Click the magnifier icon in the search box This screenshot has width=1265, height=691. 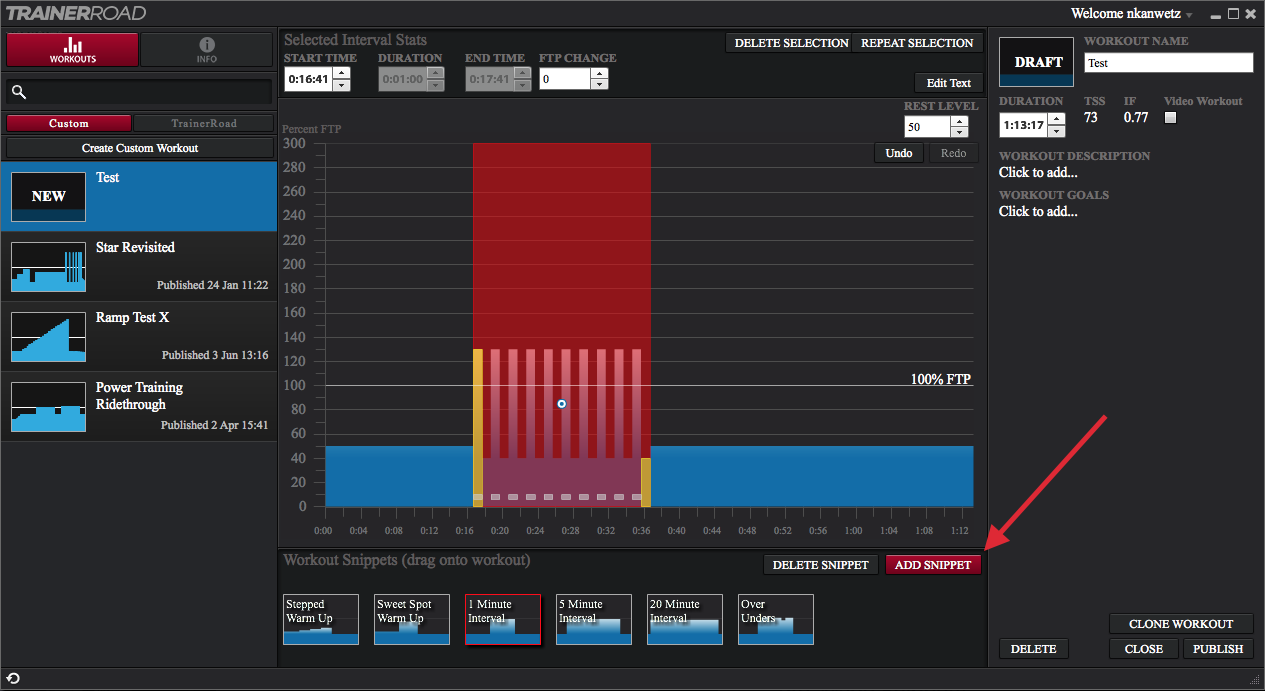click(x=18, y=92)
